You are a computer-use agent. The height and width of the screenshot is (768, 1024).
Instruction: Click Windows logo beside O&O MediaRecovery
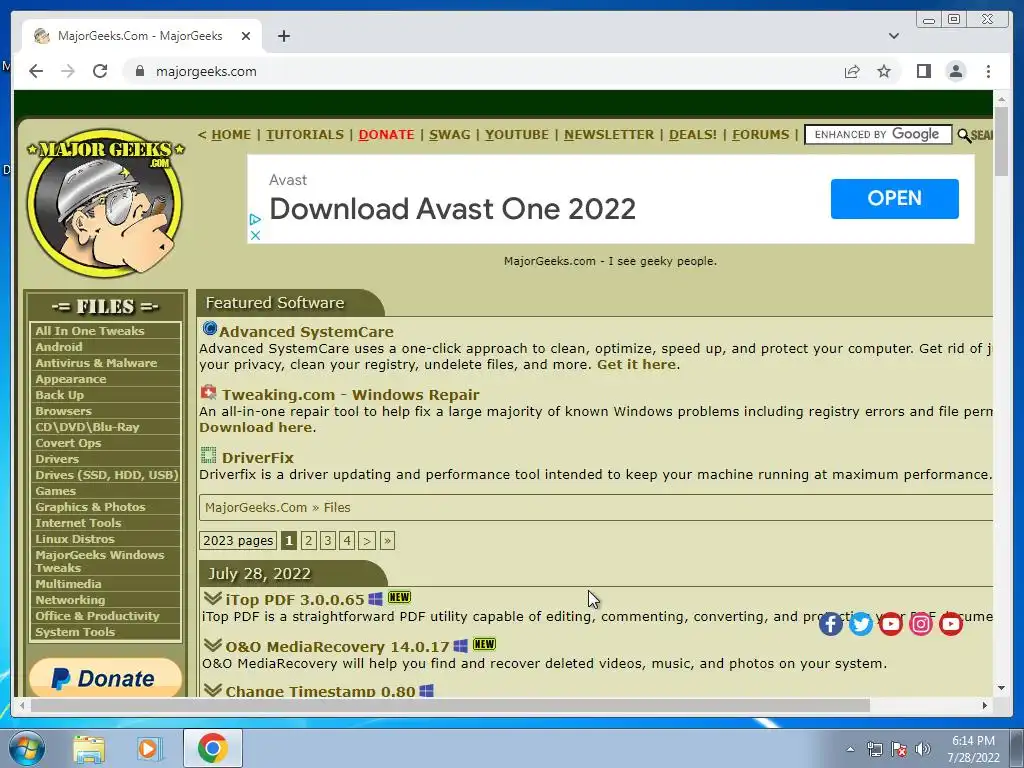click(x=460, y=646)
